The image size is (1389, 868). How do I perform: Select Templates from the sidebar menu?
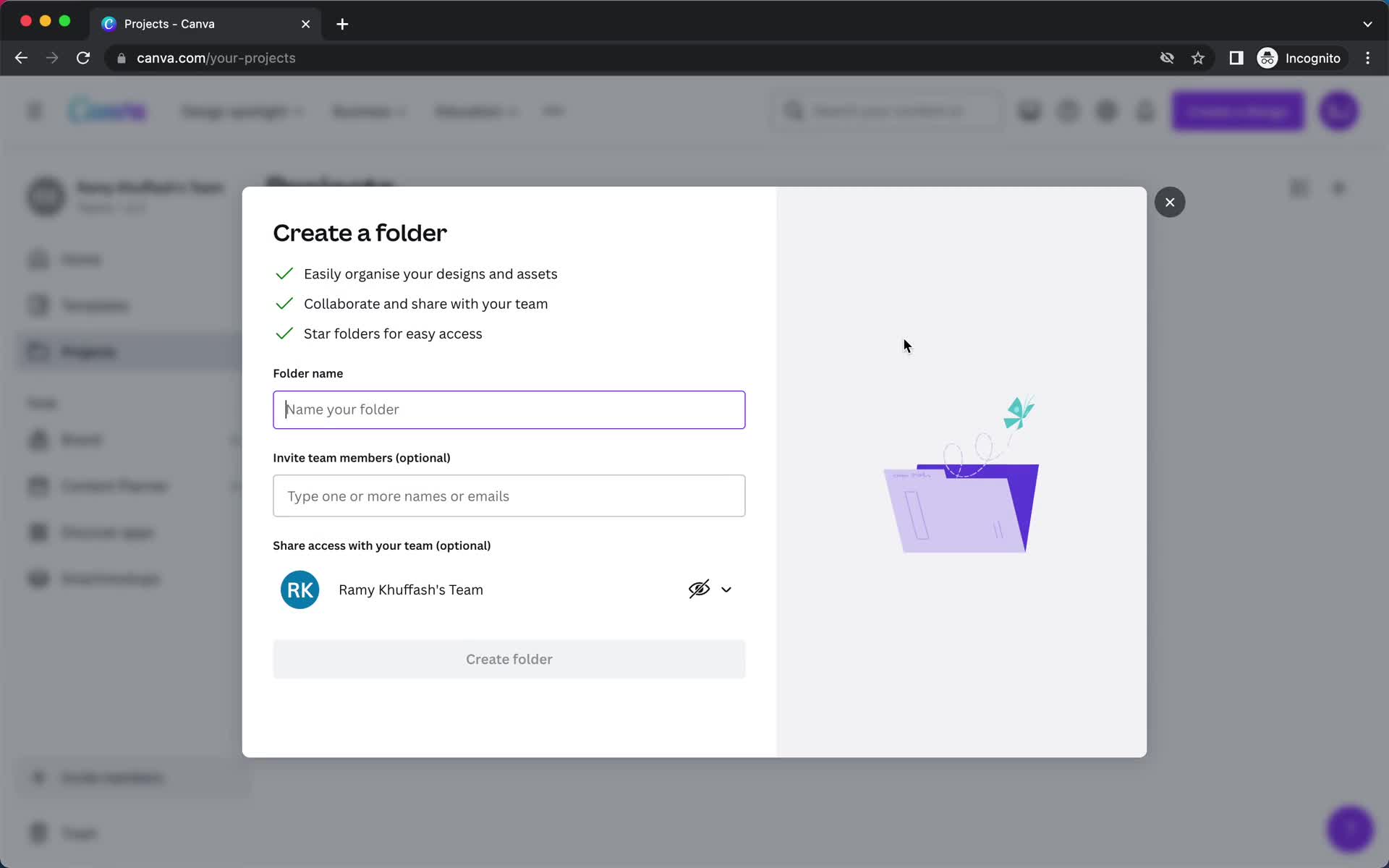coord(95,305)
